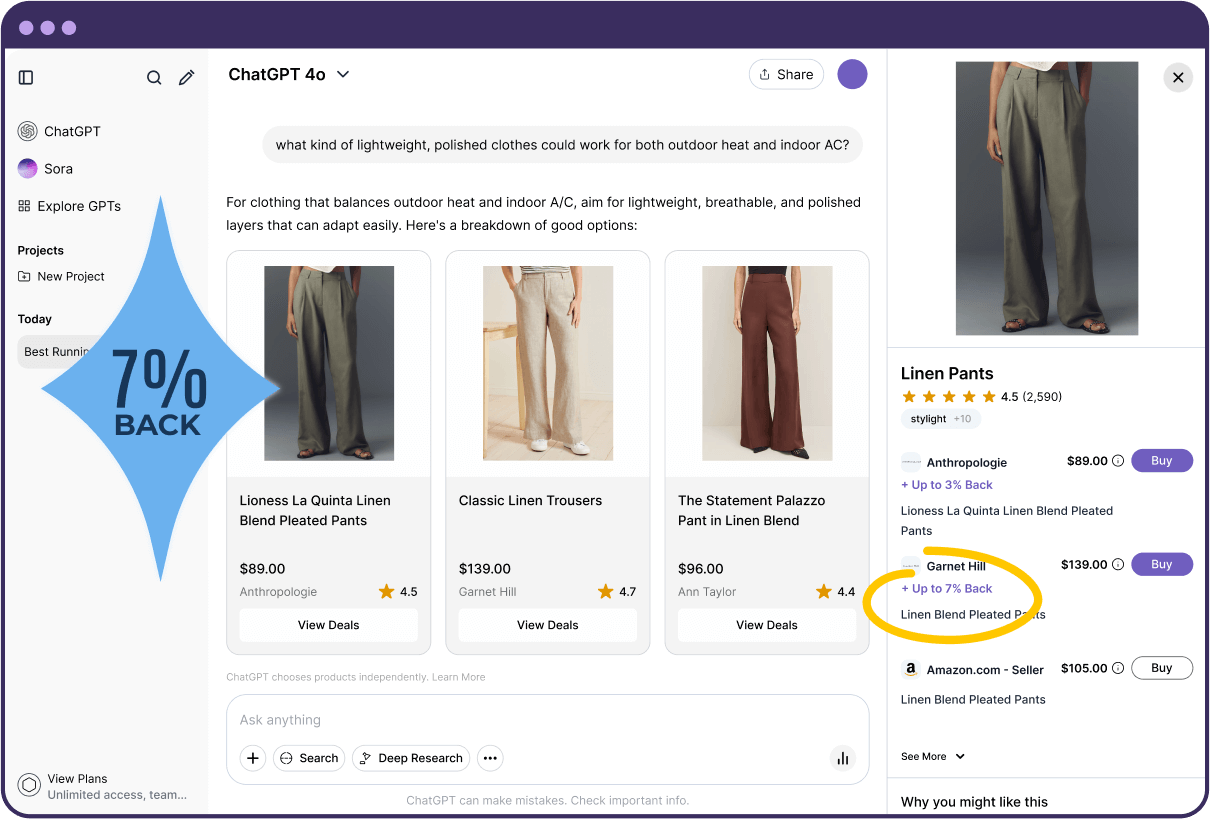
Task: Click the Why you might like this heading
Action: pyautogui.click(x=974, y=802)
